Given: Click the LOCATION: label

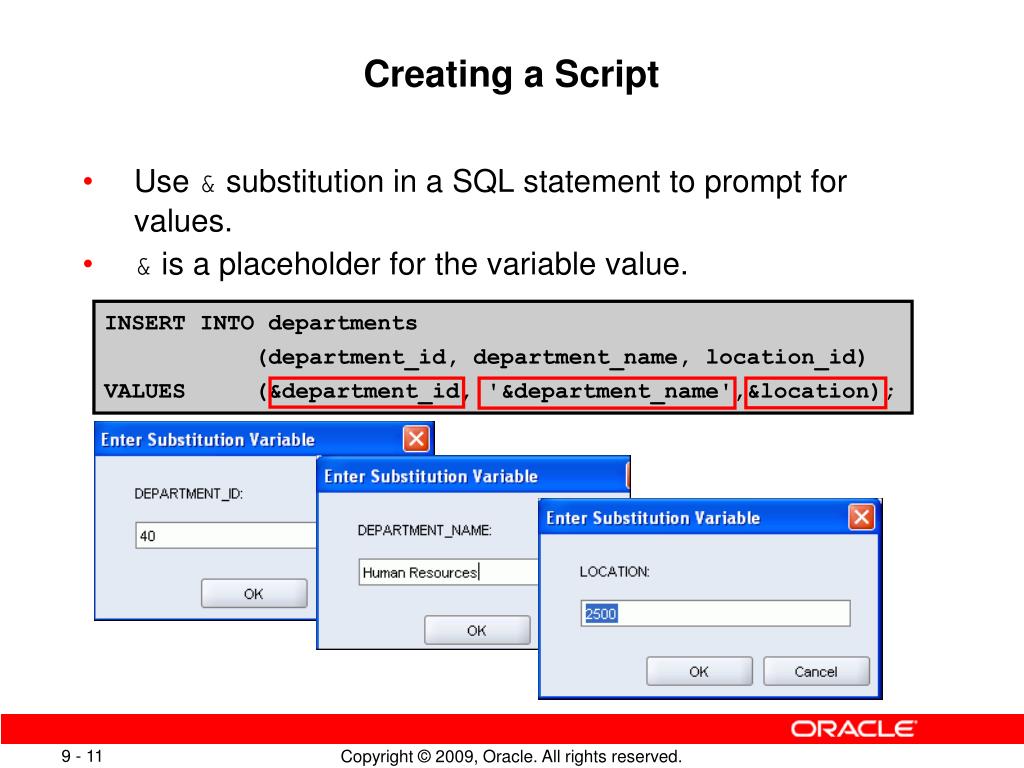Looking at the screenshot, I should 615,571.
